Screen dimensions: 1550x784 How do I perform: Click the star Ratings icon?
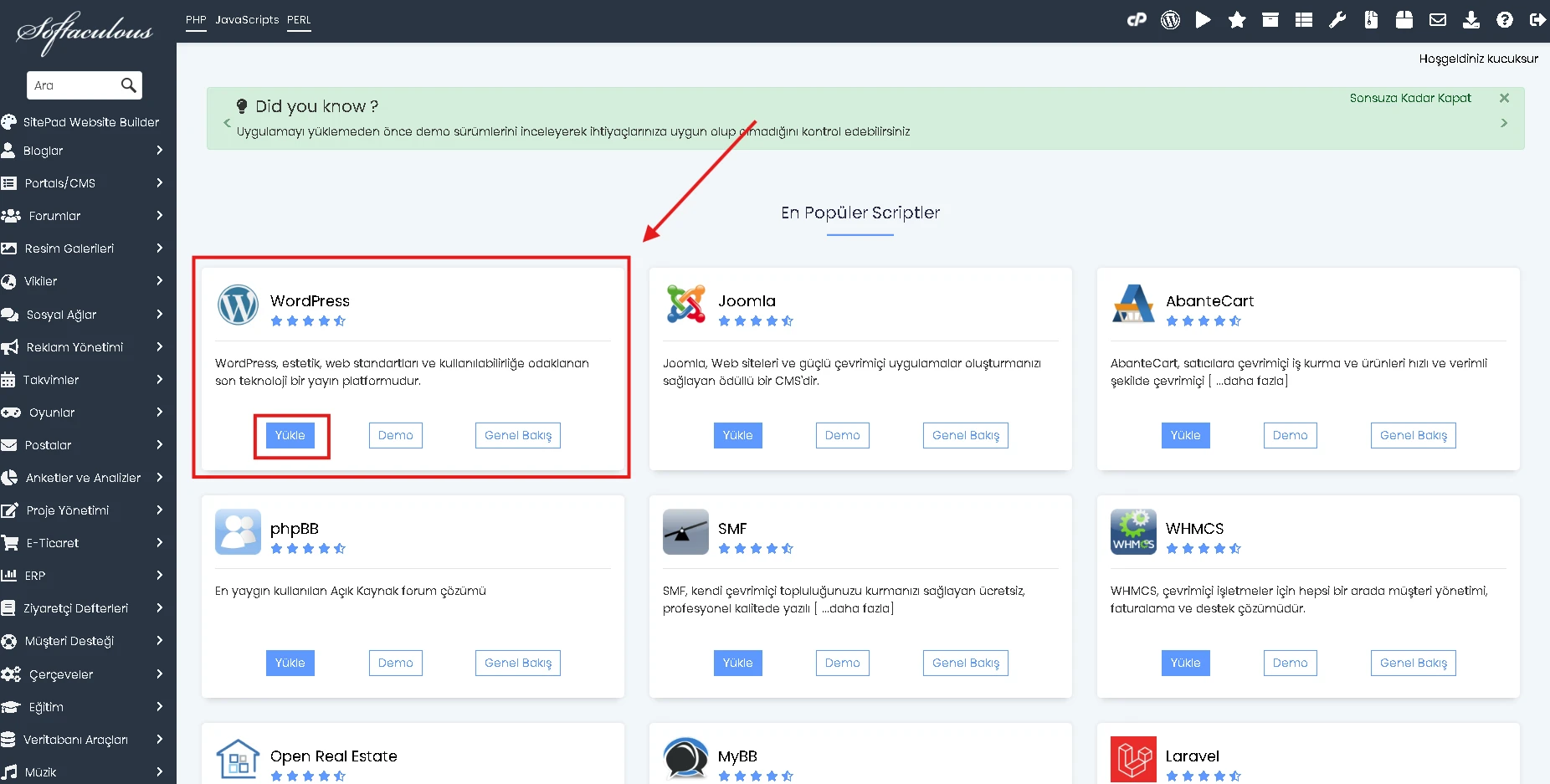tap(1237, 19)
